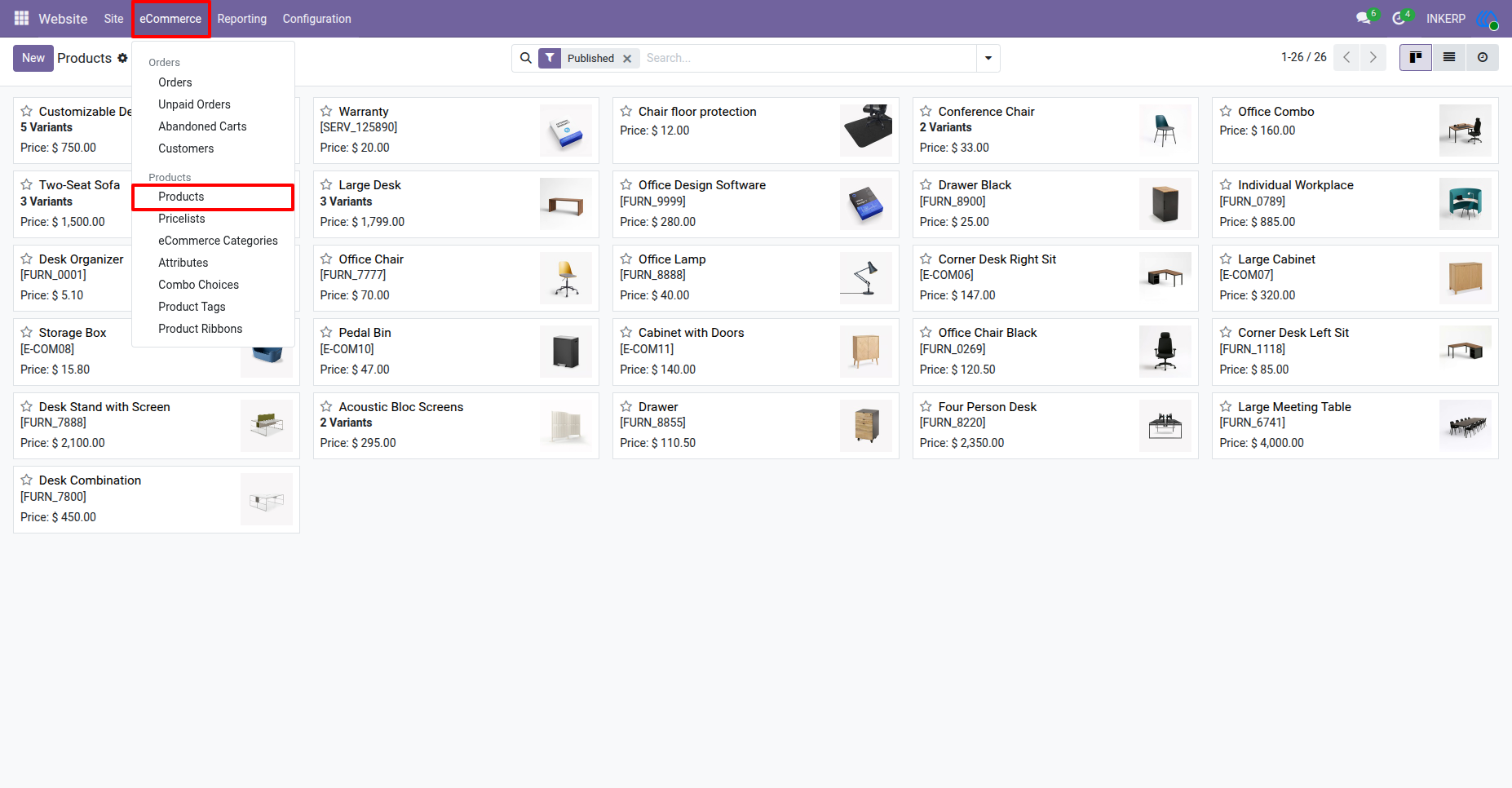Image resolution: width=1512 pixels, height=788 pixels.
Task: Click the search magnifier icon
Action: (526, 58)
